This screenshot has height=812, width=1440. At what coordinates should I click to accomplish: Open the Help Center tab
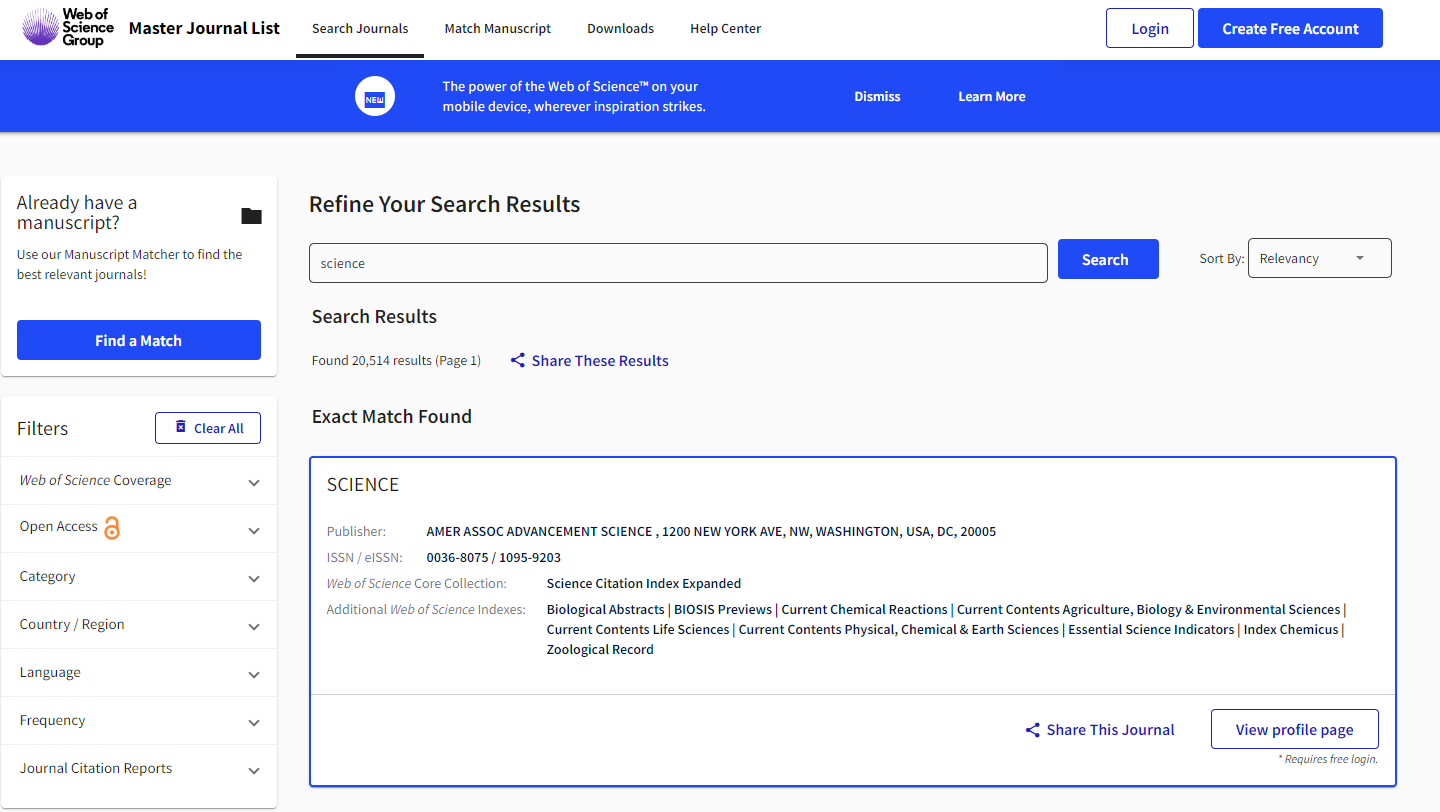pyautogui.click(x=726, y=29)
